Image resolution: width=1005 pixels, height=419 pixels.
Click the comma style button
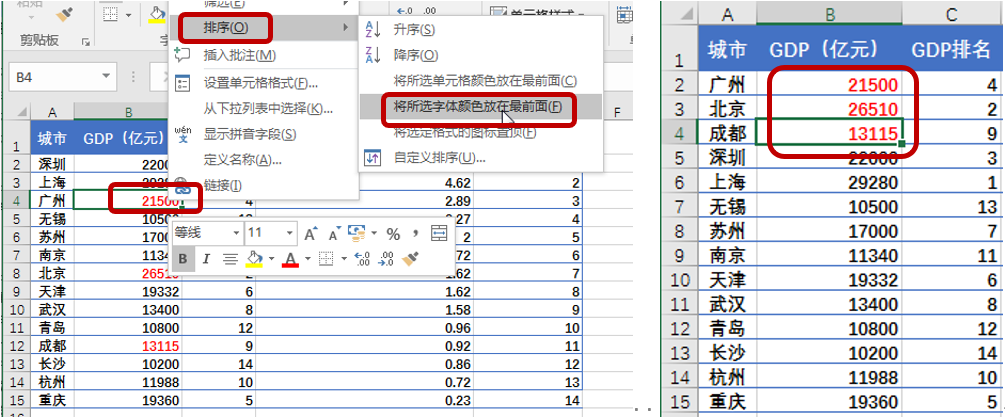[x=415, y=233]
